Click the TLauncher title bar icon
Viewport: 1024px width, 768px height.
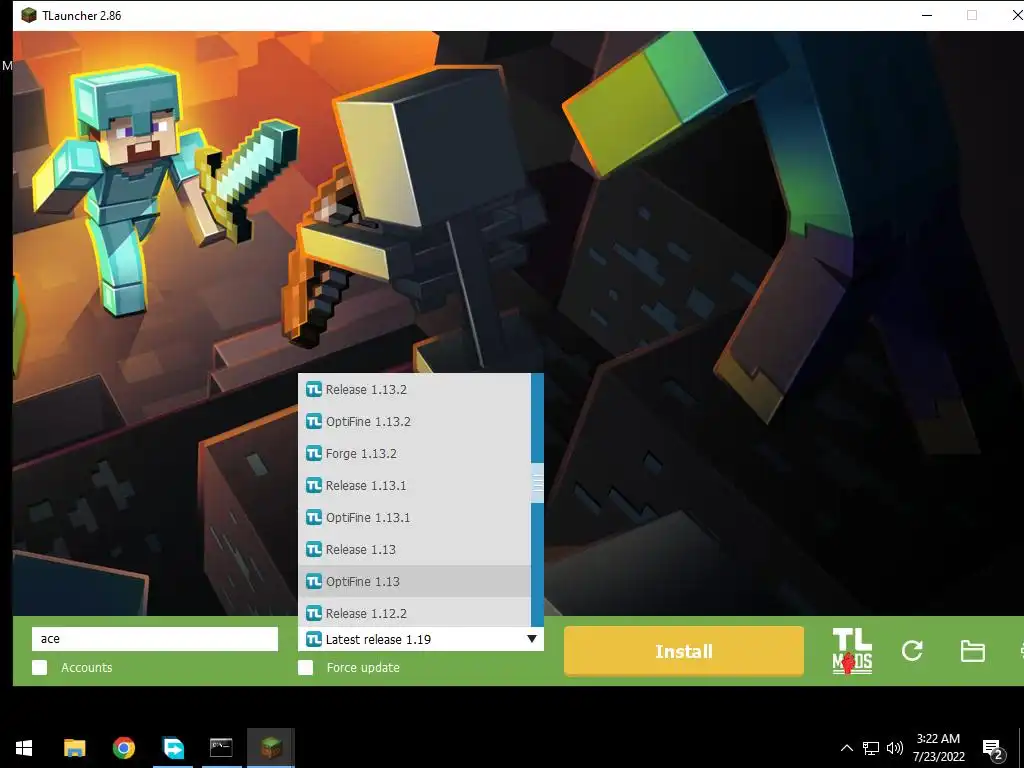[29, 15]
